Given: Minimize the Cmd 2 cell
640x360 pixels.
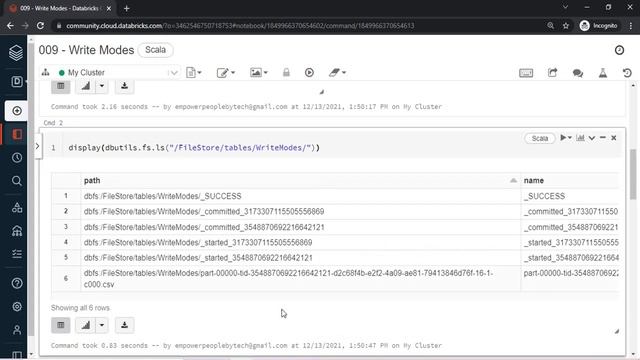Looking at the screenshot, I should (x=603, y=138).
